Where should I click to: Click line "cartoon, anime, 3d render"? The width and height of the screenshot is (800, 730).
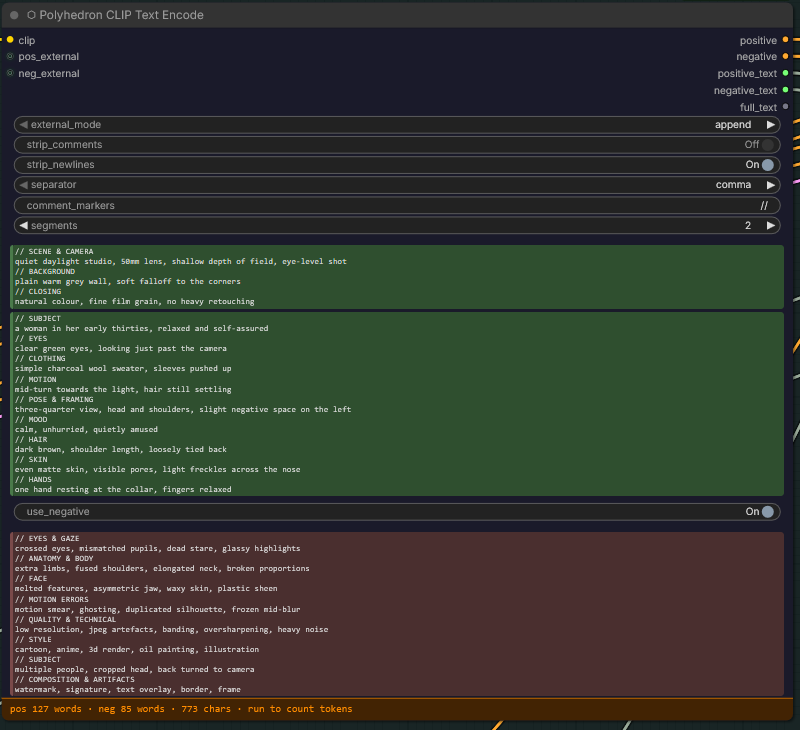[137, 649]
